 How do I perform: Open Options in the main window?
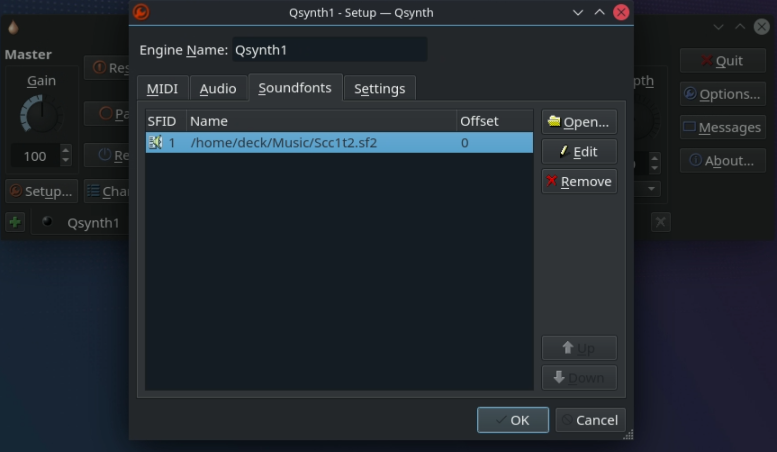(722, 94)
